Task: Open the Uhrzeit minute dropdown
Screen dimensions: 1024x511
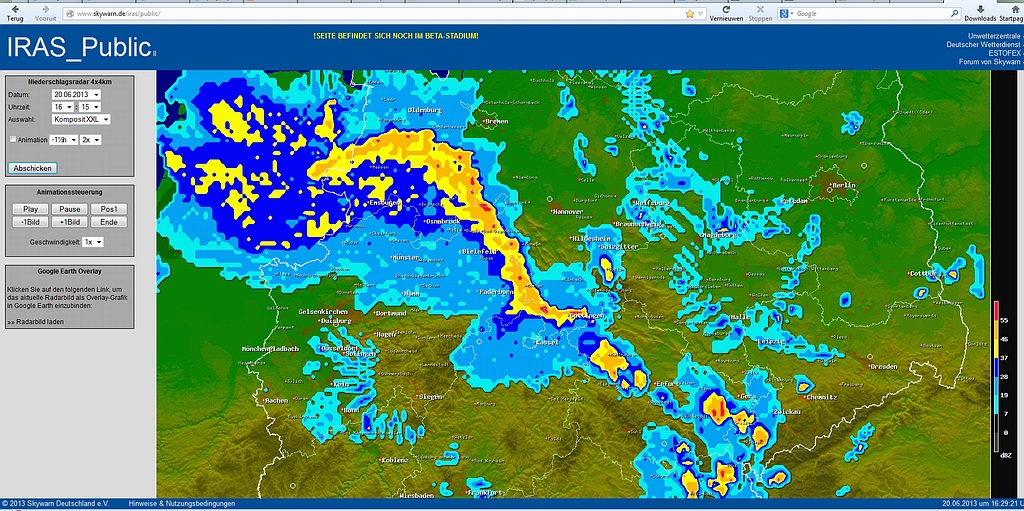Action: [x=91, y=107]
